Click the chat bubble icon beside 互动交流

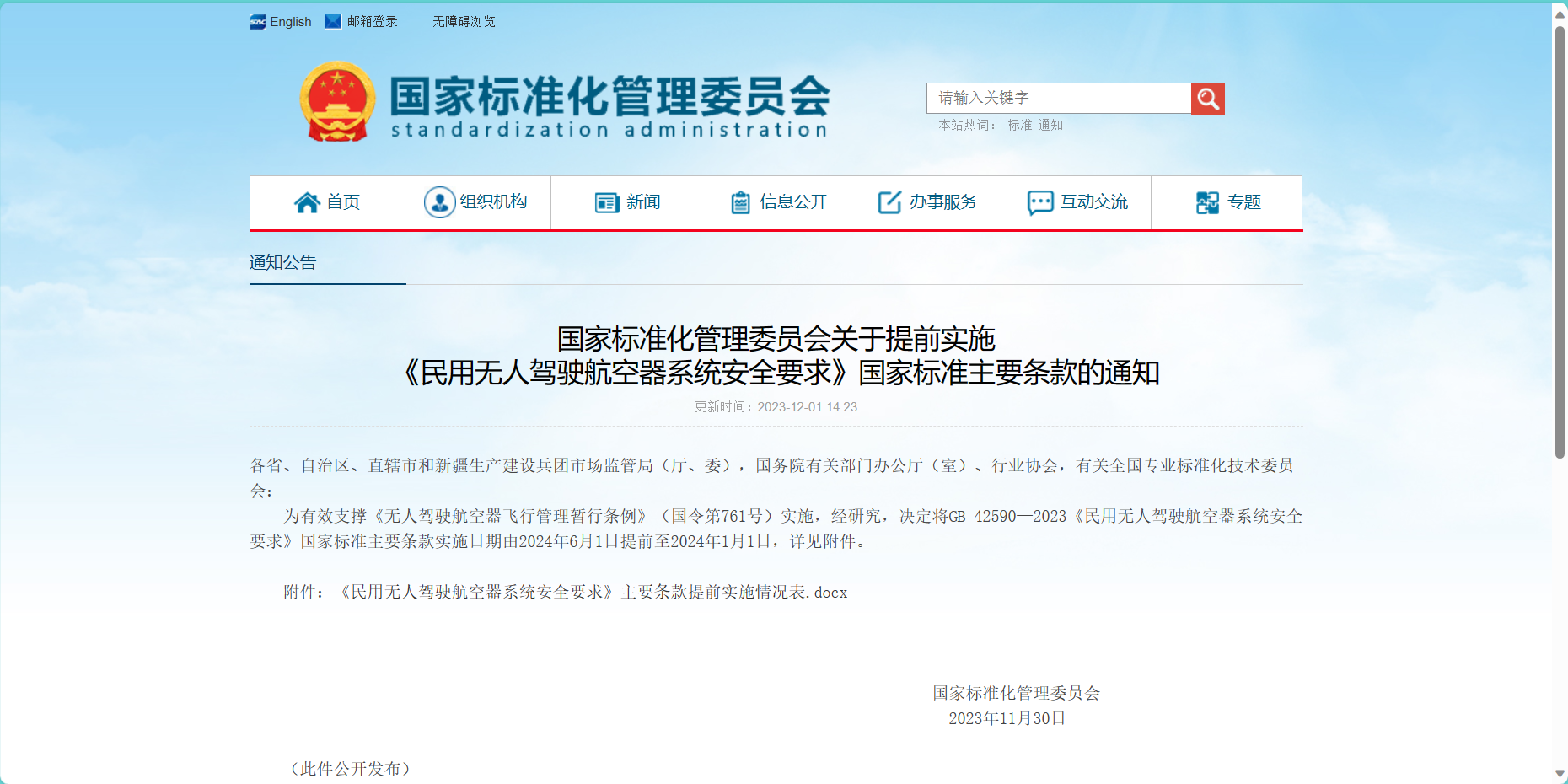click(1040, 202)
